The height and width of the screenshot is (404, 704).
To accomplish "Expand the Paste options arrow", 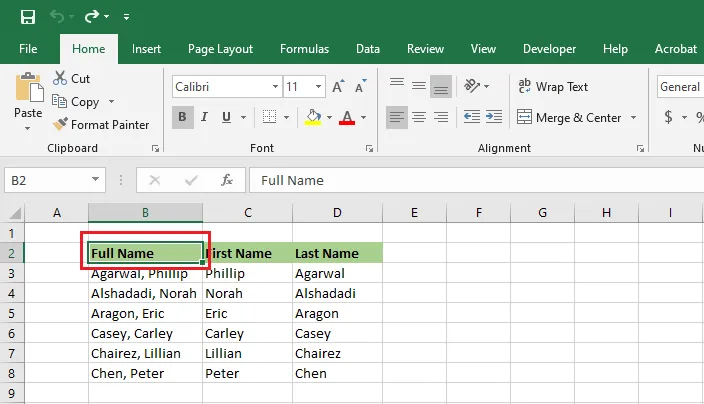I will (28, 129).
